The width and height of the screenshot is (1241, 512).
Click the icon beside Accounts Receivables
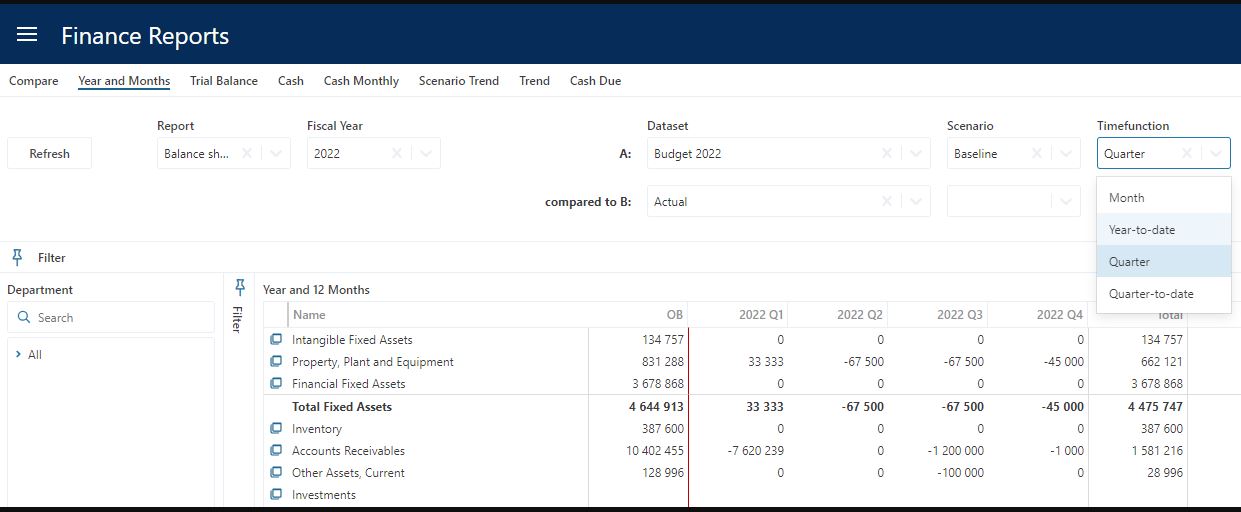tap(276, 451)
